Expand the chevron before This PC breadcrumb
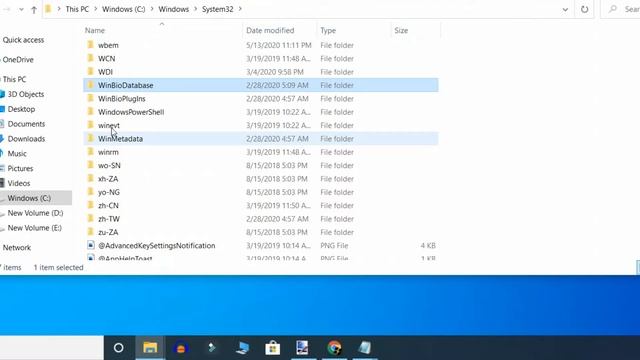Viewport: 640px width, 360px height. 59,9
